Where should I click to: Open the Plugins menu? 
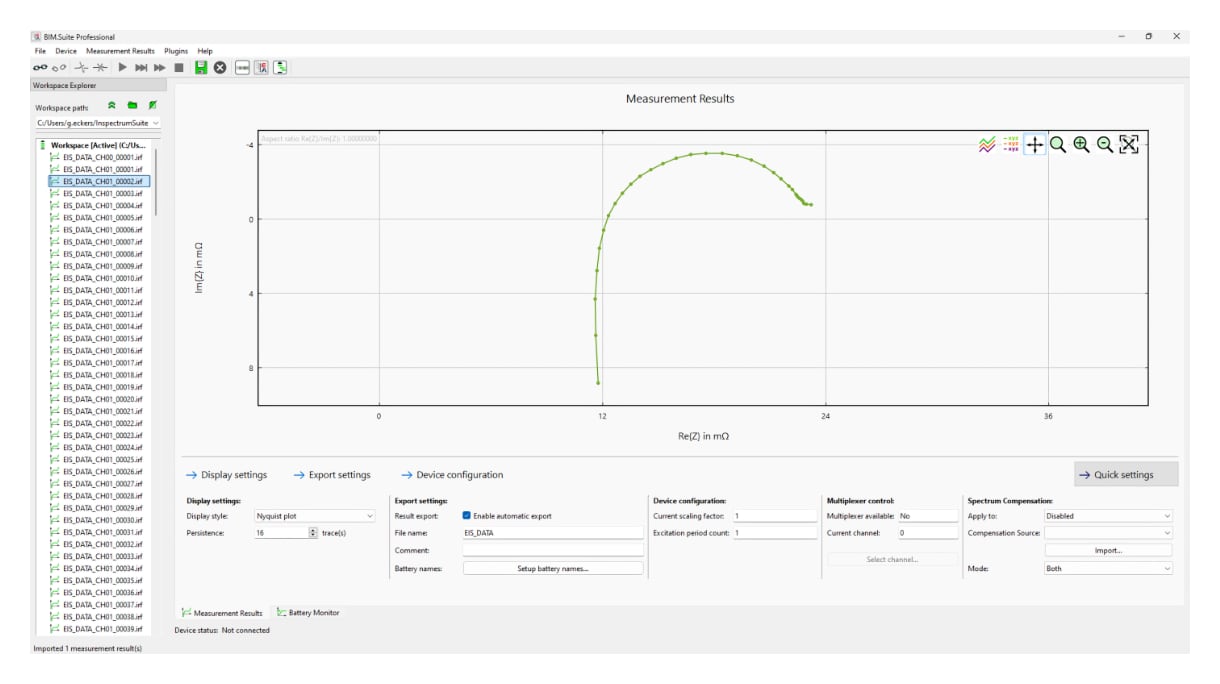176,50
